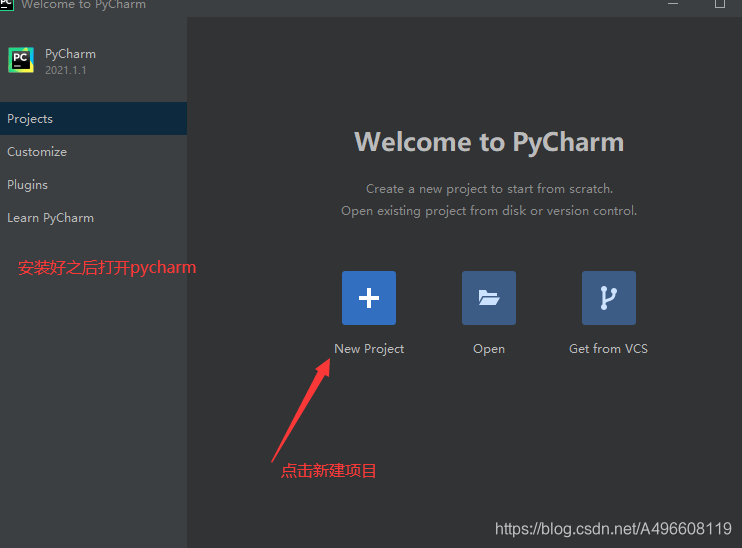Screen dimensions: 742x548
Task: Click the Get from VCS label
Action: click(x=608, y=349)
